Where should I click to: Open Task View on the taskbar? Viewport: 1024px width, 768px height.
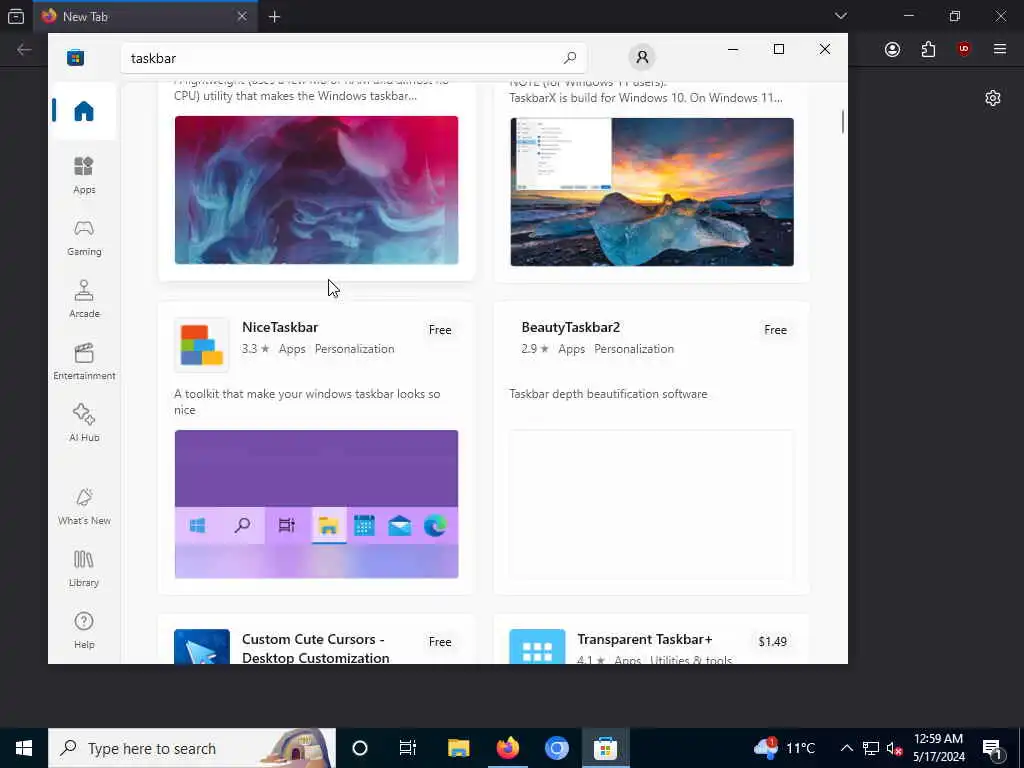(x=408, y=748)
